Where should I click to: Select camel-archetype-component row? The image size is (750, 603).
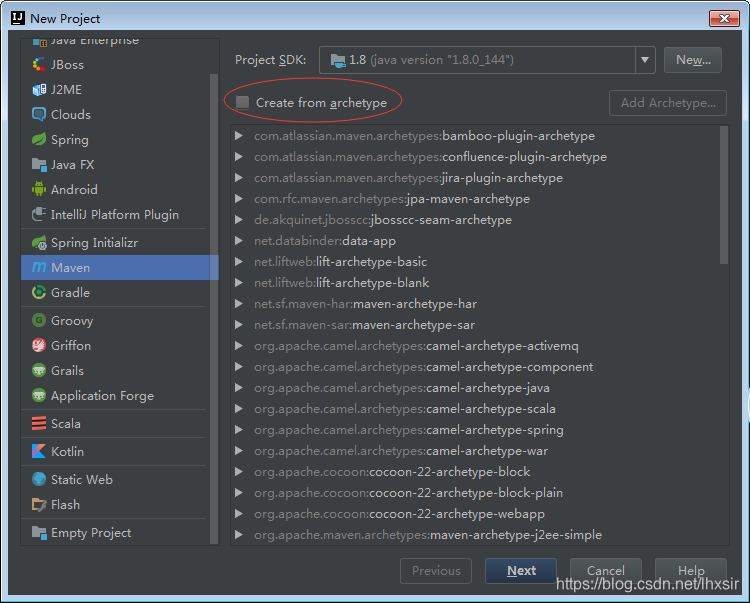pyautogui.click(x=475, y=367)
